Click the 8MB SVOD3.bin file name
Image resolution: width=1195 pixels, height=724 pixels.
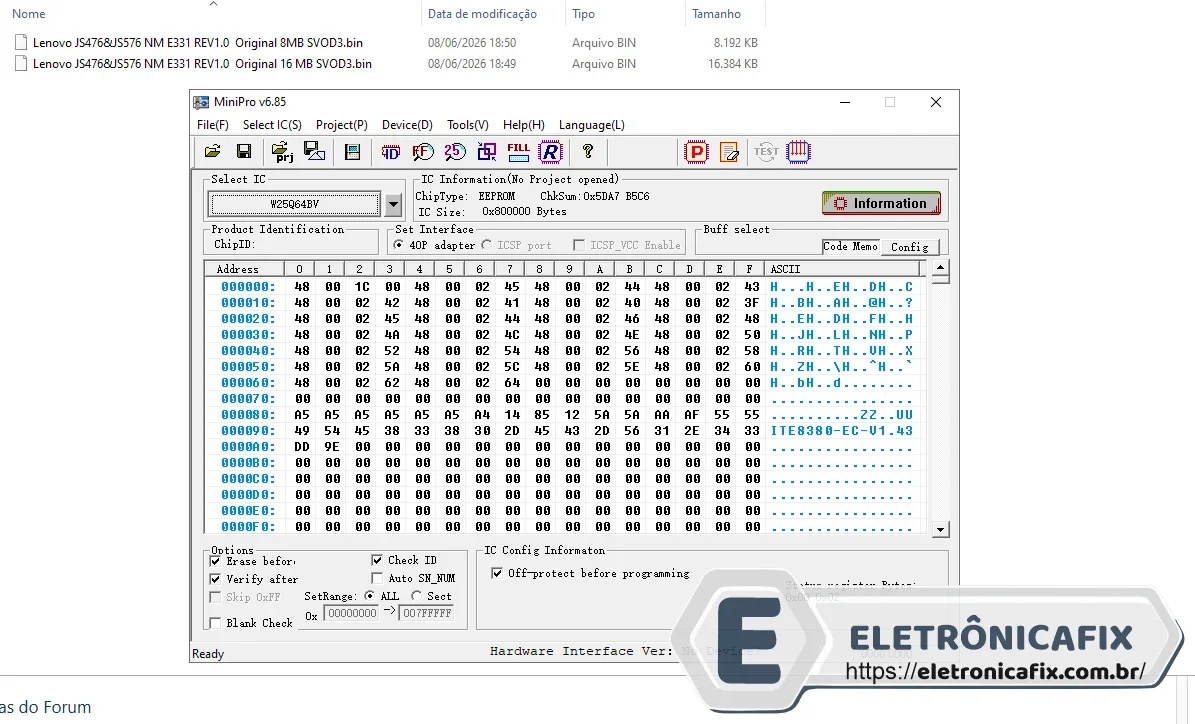point(197,43)
